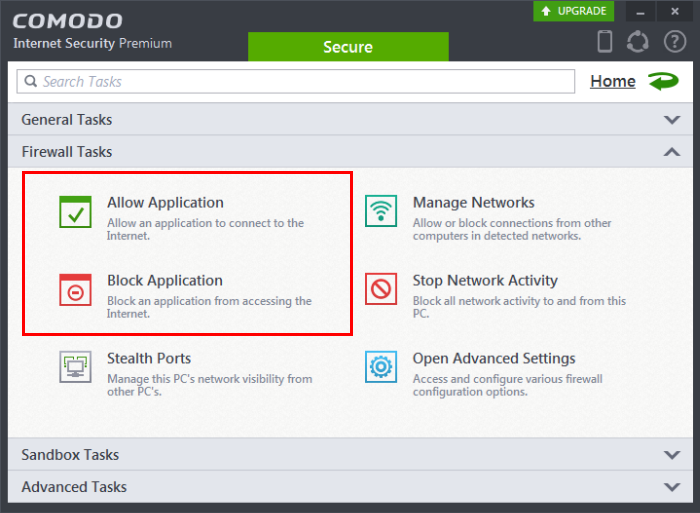This screenshot has width=700, height=513.
Task: Open the Manage Networks title
Action: (473, 203)
